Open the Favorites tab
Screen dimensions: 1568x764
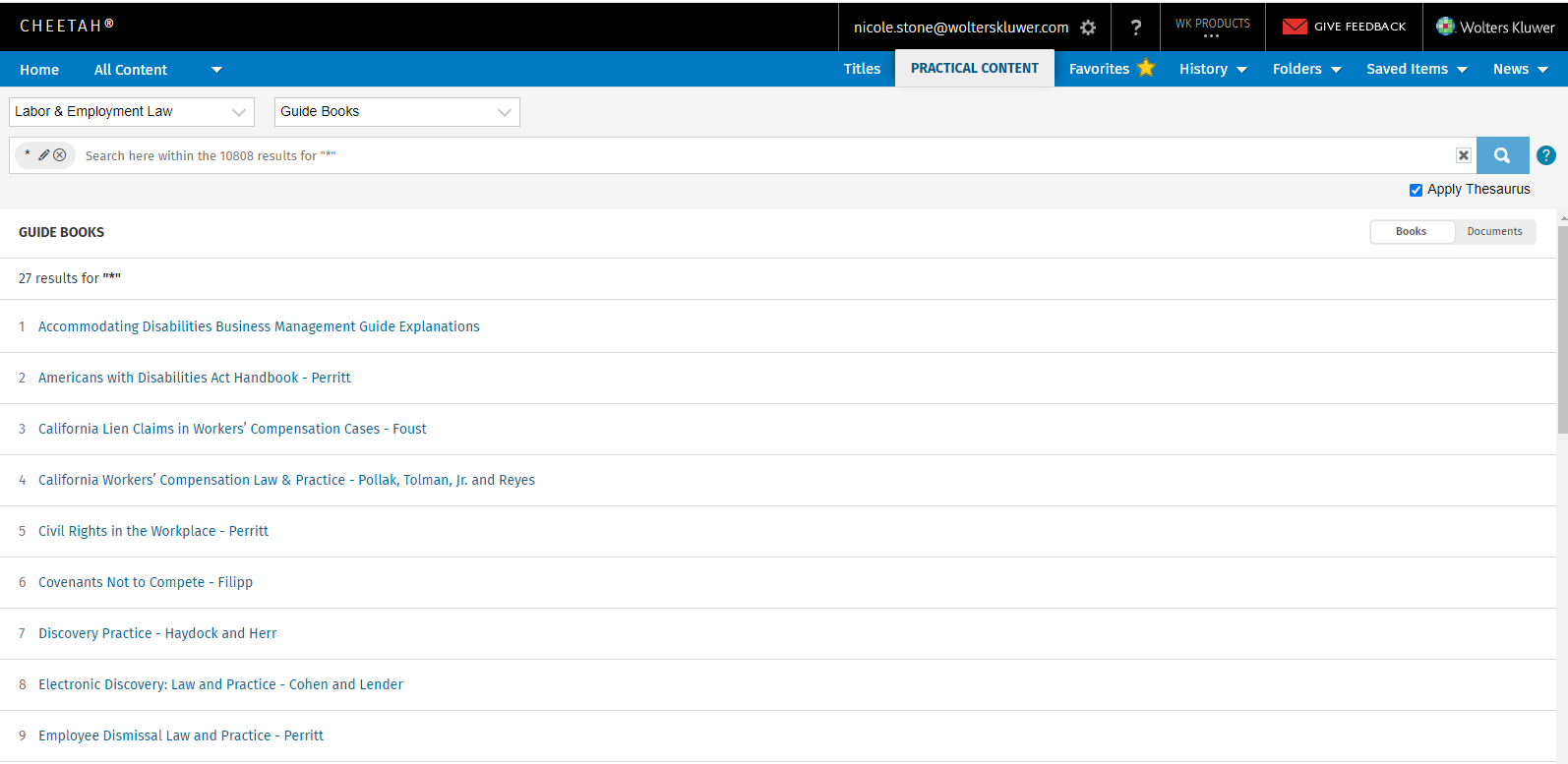(x=1099, y=69)
